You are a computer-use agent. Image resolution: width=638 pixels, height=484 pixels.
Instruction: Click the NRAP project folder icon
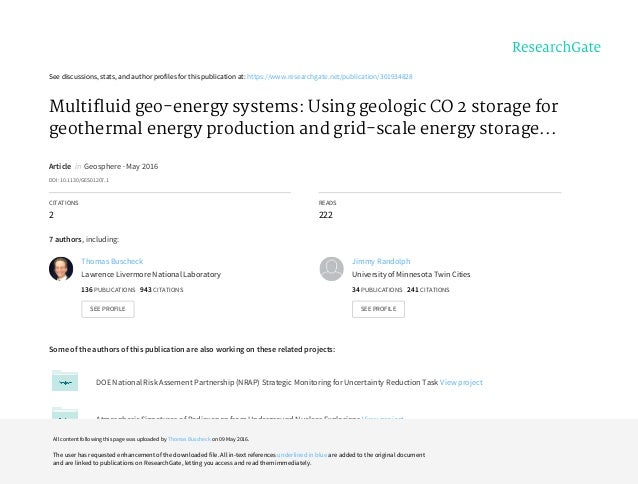65,381
